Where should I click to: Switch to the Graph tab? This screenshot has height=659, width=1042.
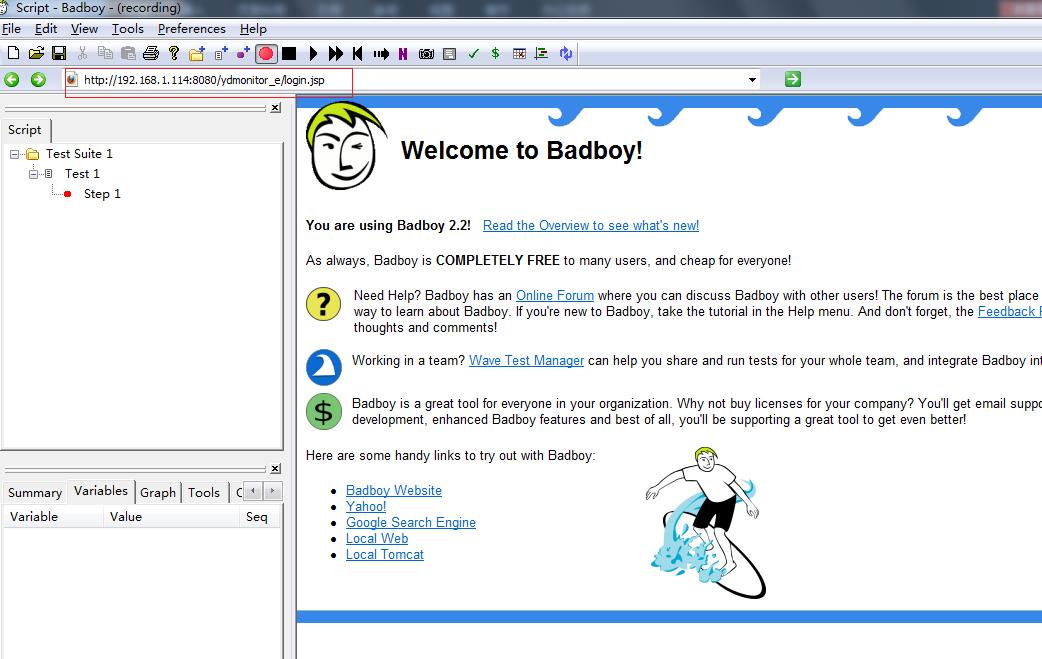157,492
